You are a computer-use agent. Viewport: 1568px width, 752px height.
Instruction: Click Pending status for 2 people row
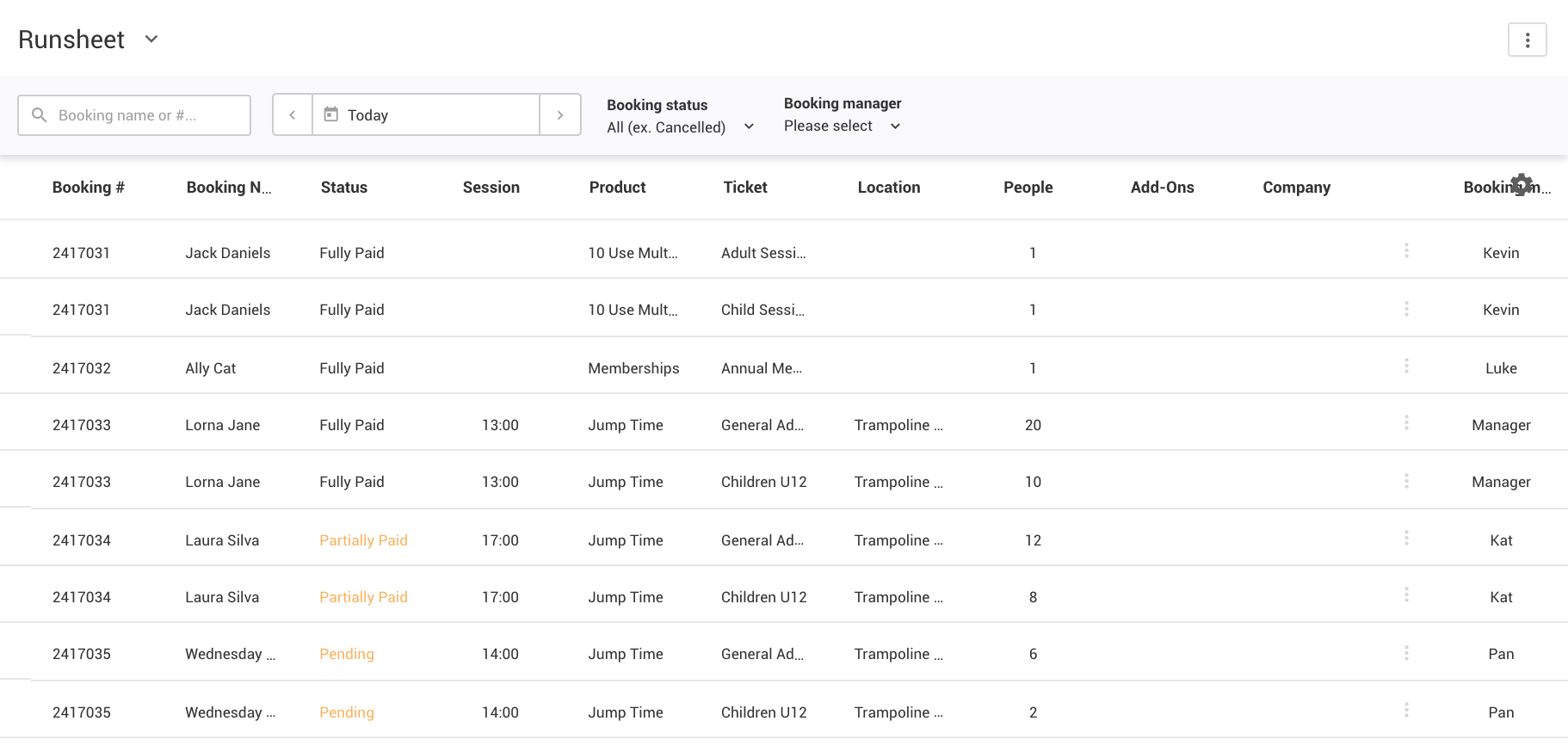(x=347, y=712)
